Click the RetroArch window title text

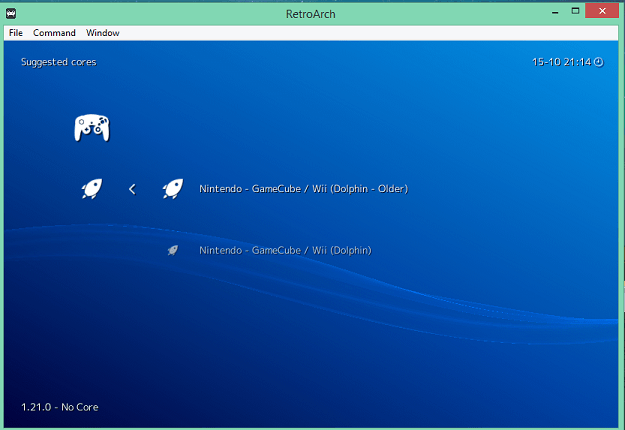point(312,12)
